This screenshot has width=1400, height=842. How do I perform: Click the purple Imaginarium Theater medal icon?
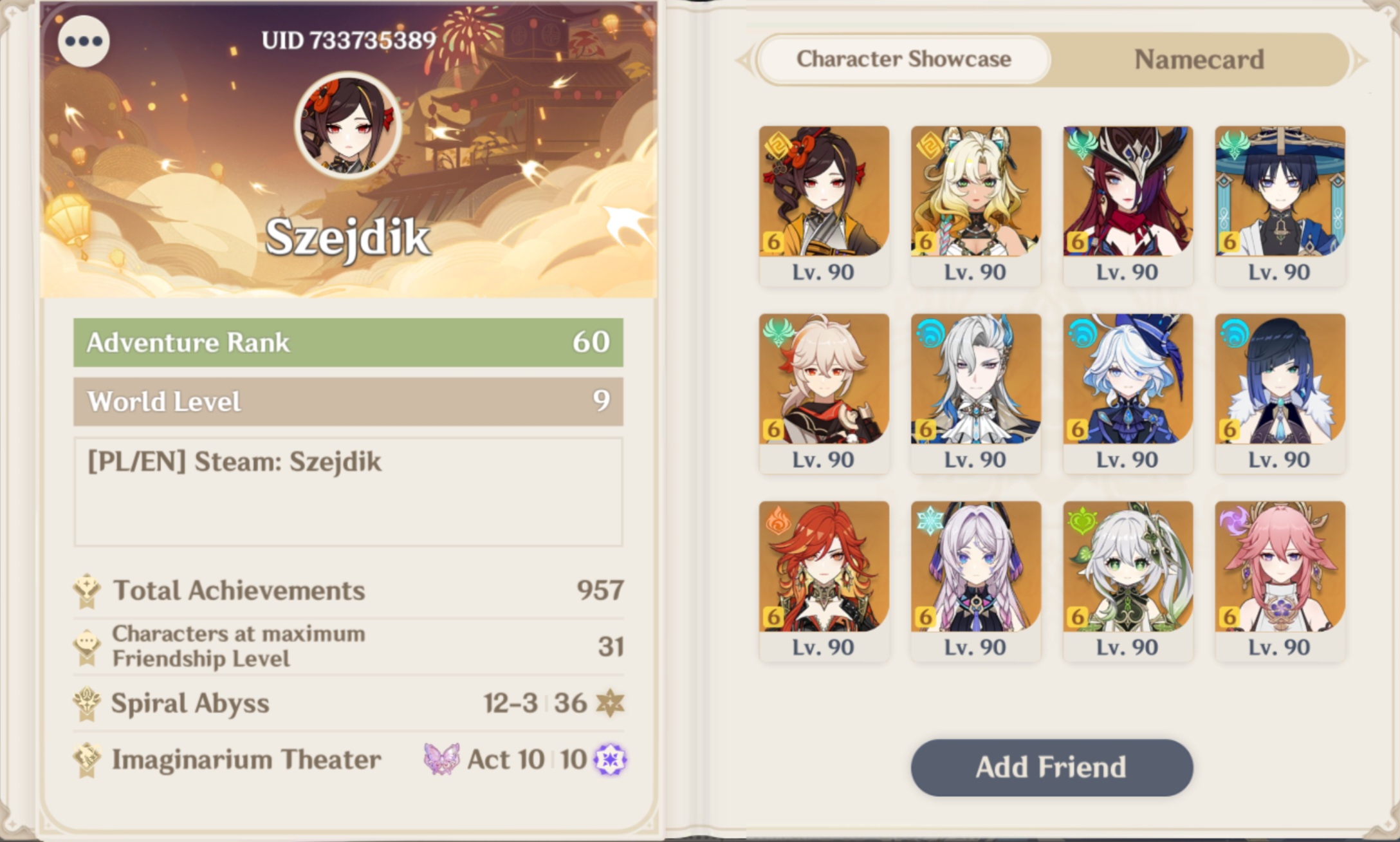point(610,760)
